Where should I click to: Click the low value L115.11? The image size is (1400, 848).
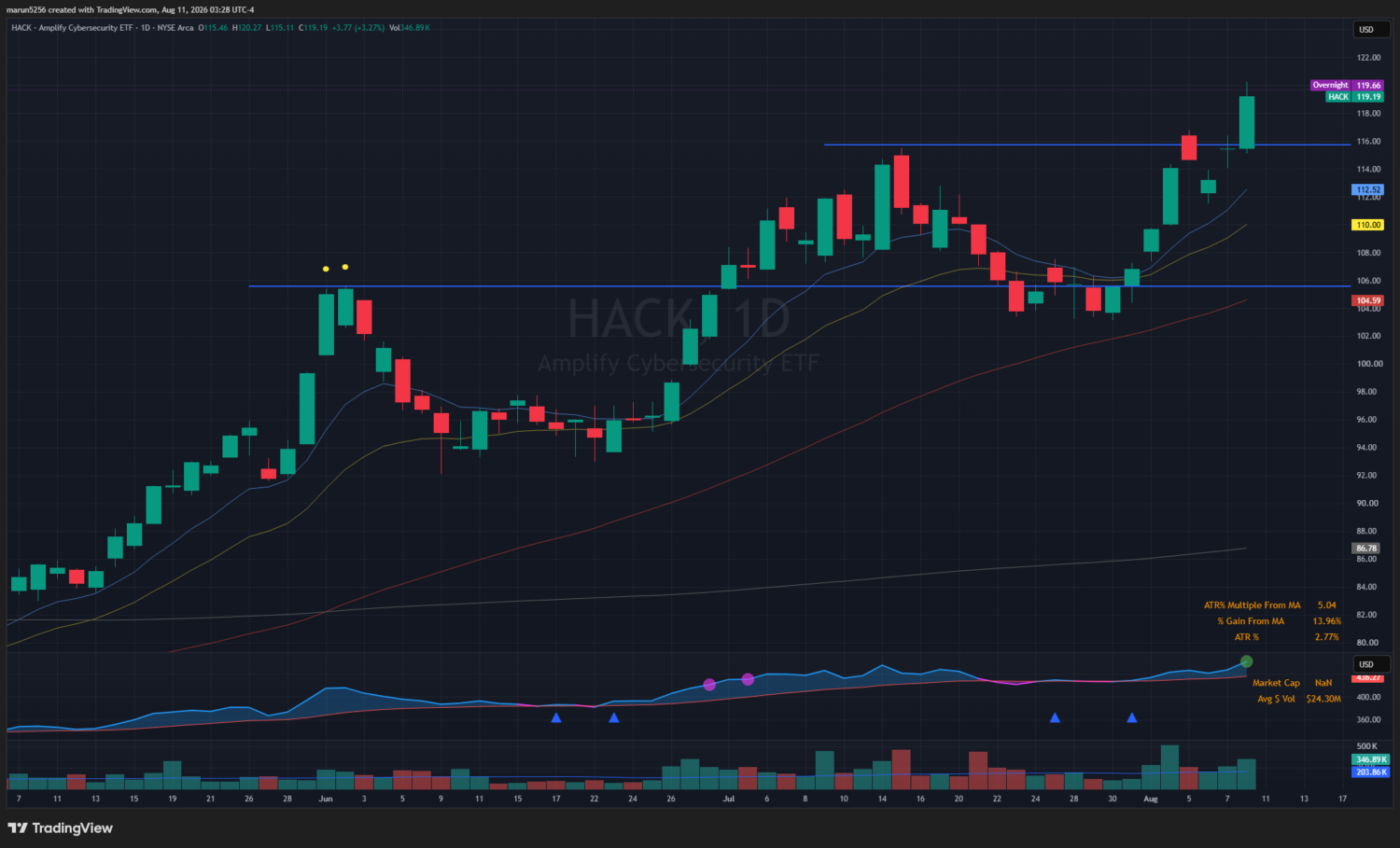click(280, 28)
